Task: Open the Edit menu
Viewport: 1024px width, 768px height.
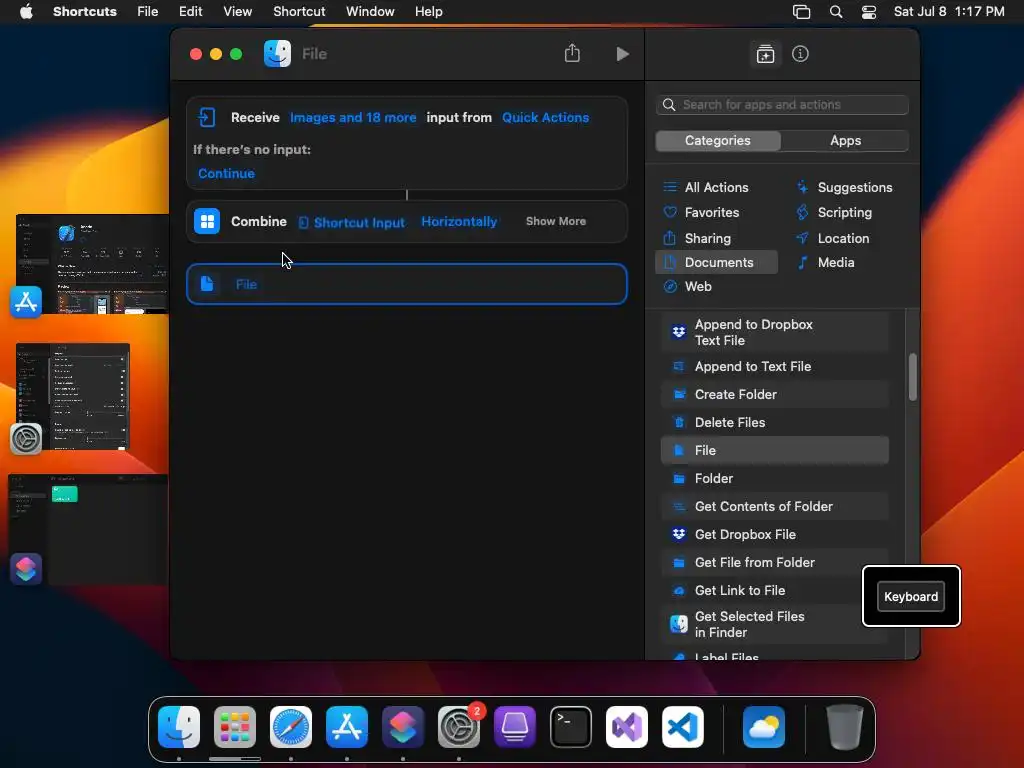Action: click(191, 12)
